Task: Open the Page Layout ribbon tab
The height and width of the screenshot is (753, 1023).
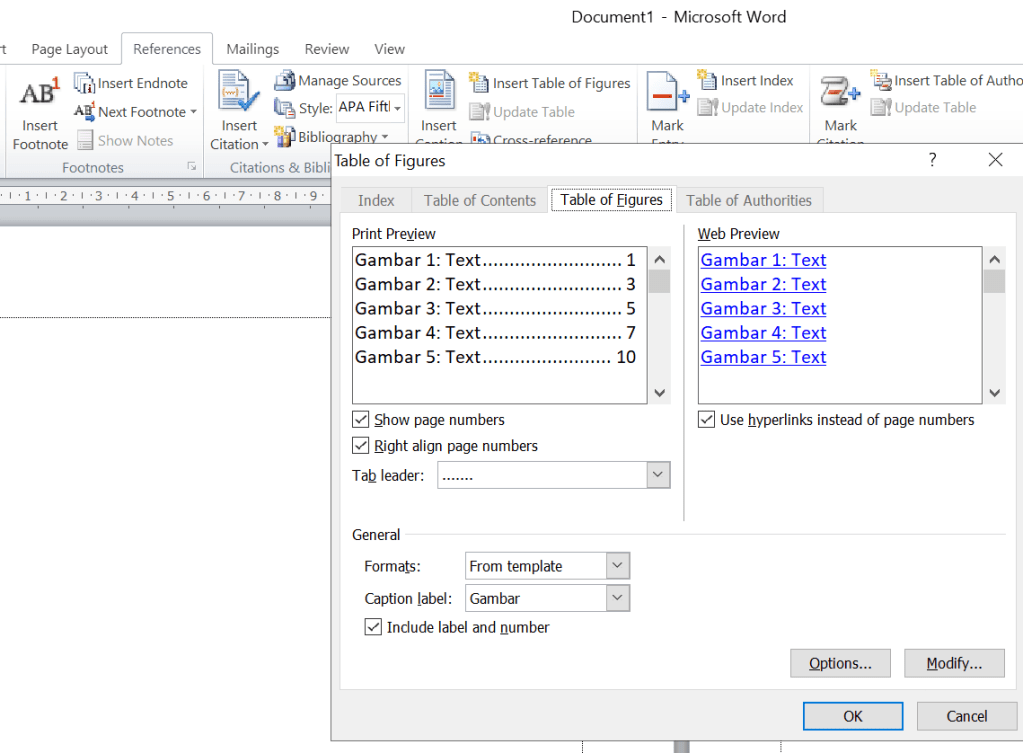Action: point(69,49)
